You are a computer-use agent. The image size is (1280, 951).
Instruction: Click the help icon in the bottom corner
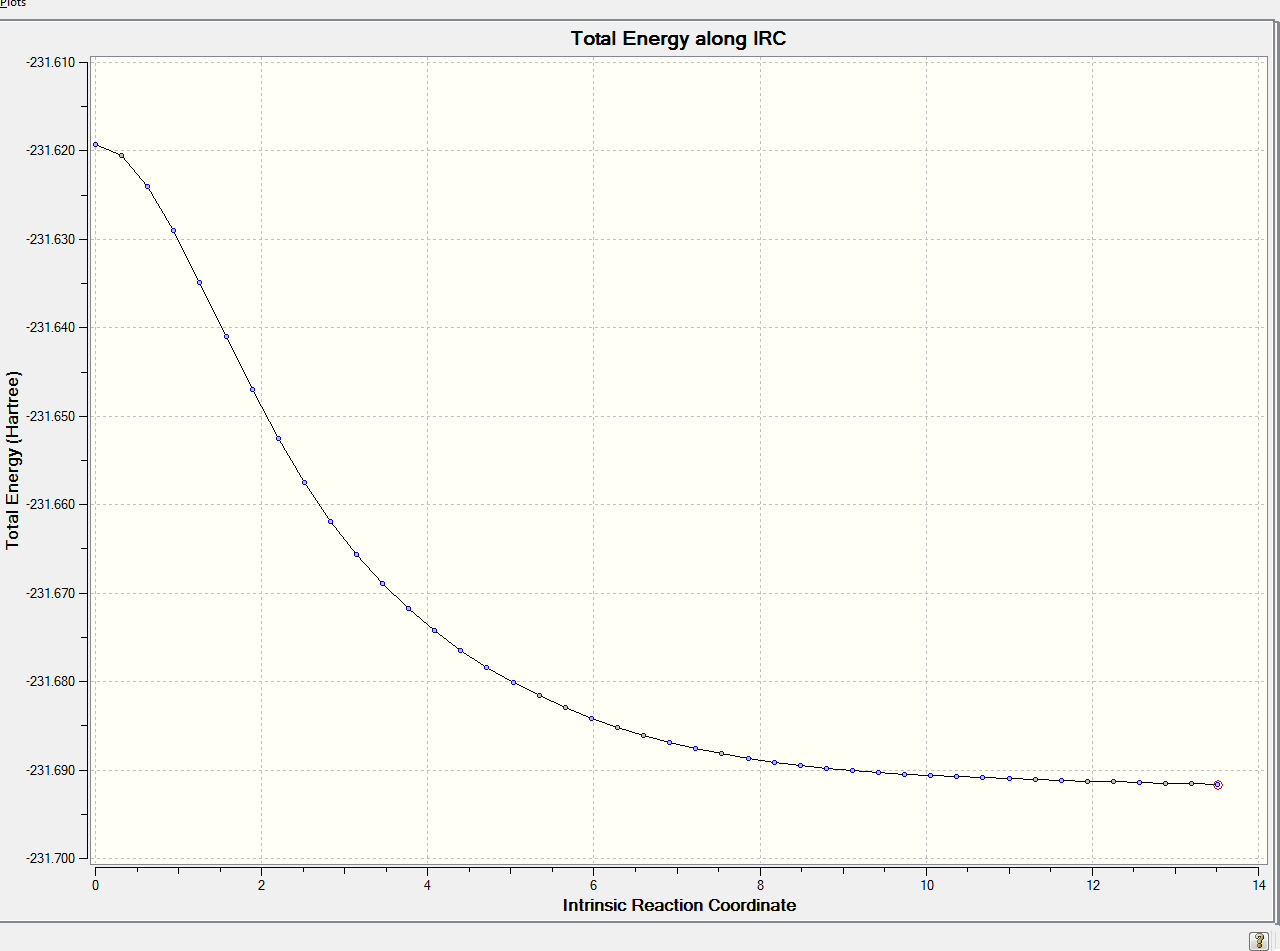(1259, 940)
